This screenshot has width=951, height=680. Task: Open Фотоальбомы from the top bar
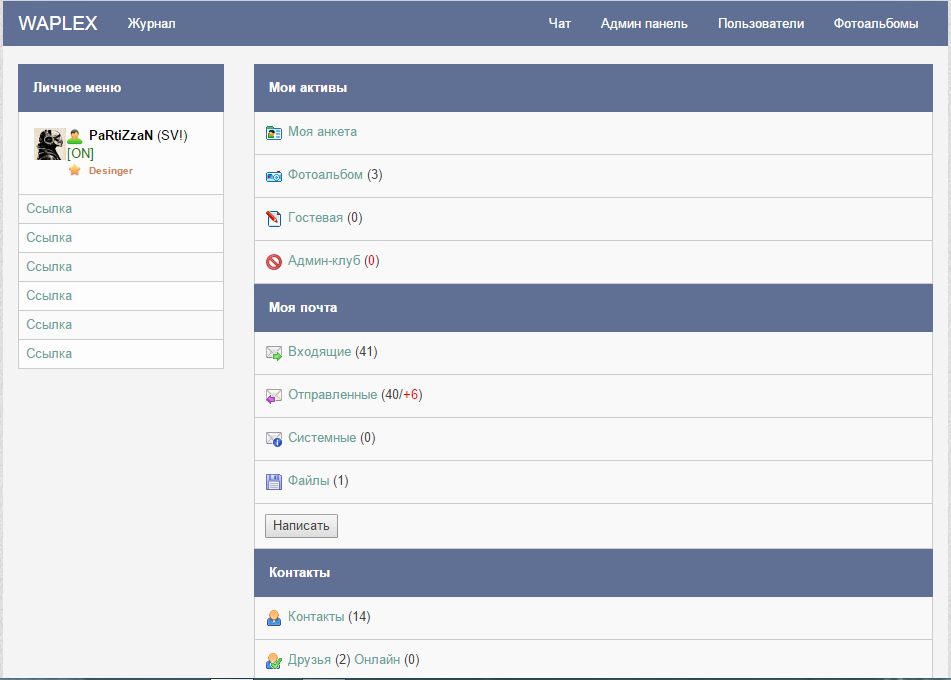pyautogui.click(x=876, y=24)
